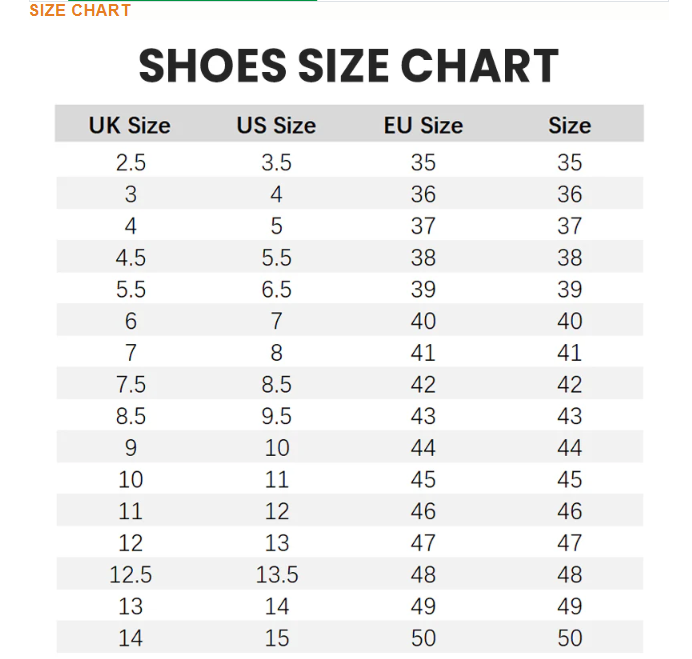Select US size 8.5 cell
This screenshot has height=659, width=692.
[x=276, y=385]
